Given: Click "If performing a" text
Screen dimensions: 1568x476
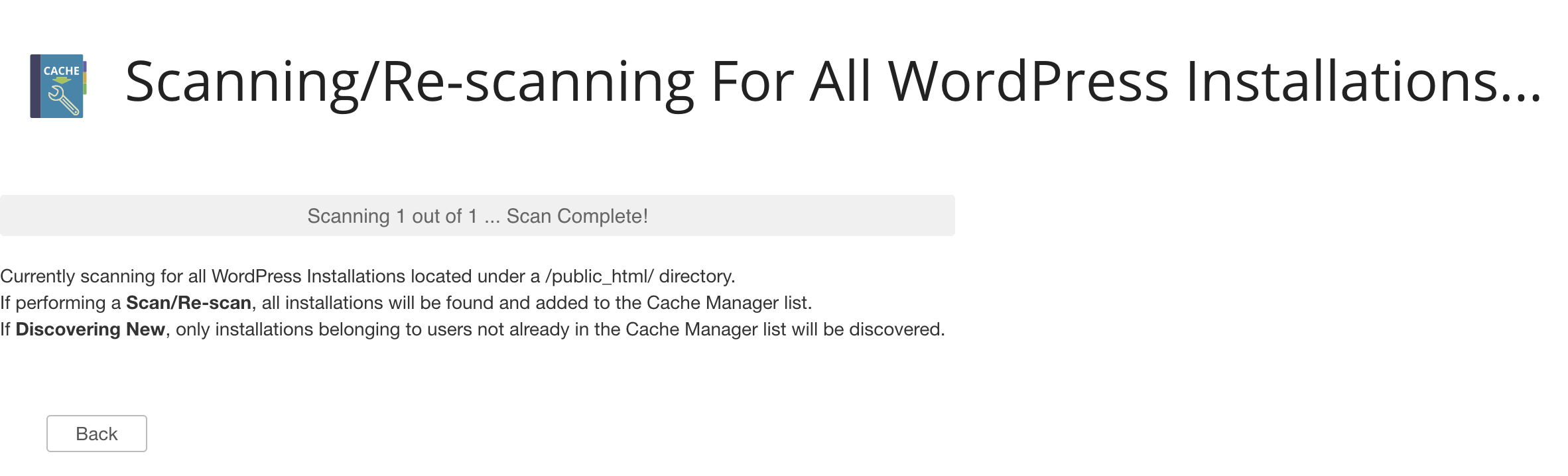Looking at the screenshot, I should [61, 303].
